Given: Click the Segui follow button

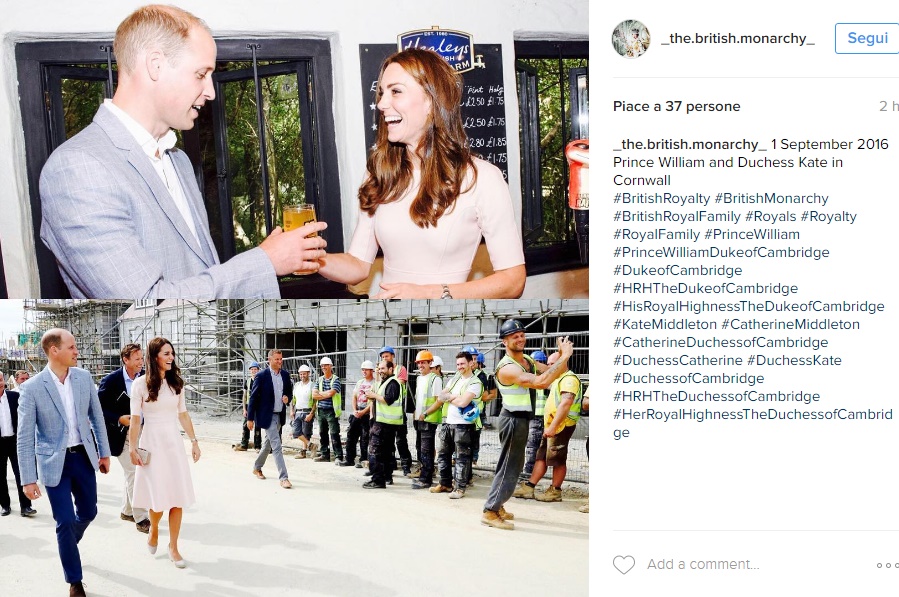Looking at the screenshot, I should click(867, 38).
